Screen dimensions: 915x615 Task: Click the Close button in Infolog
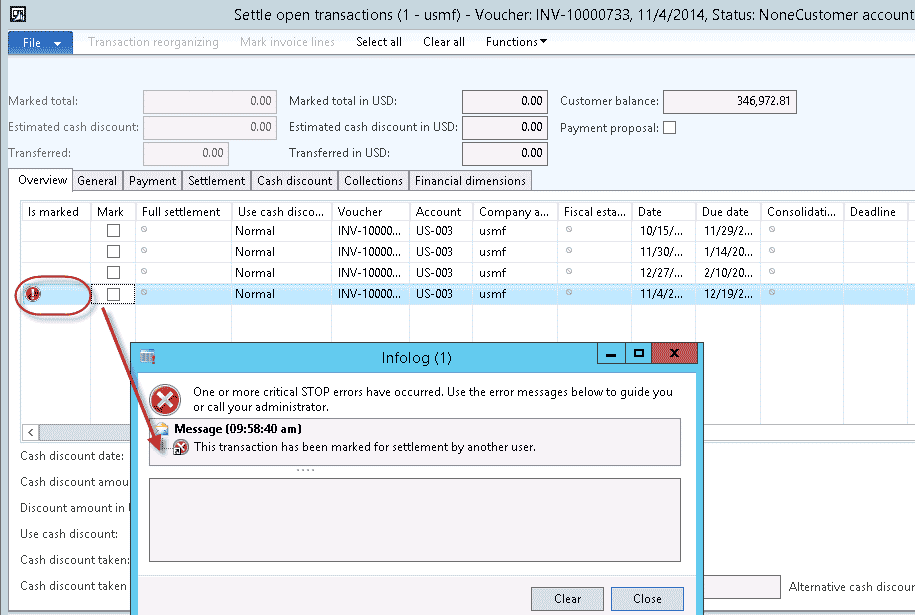[647, 599]
